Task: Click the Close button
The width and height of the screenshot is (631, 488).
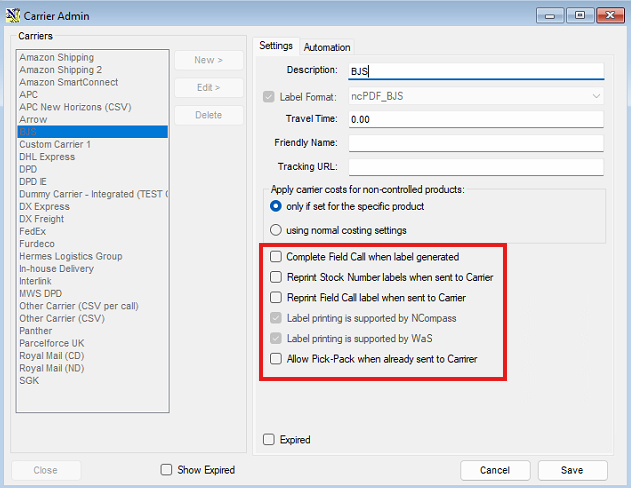Action: click(x=45, y=470)
